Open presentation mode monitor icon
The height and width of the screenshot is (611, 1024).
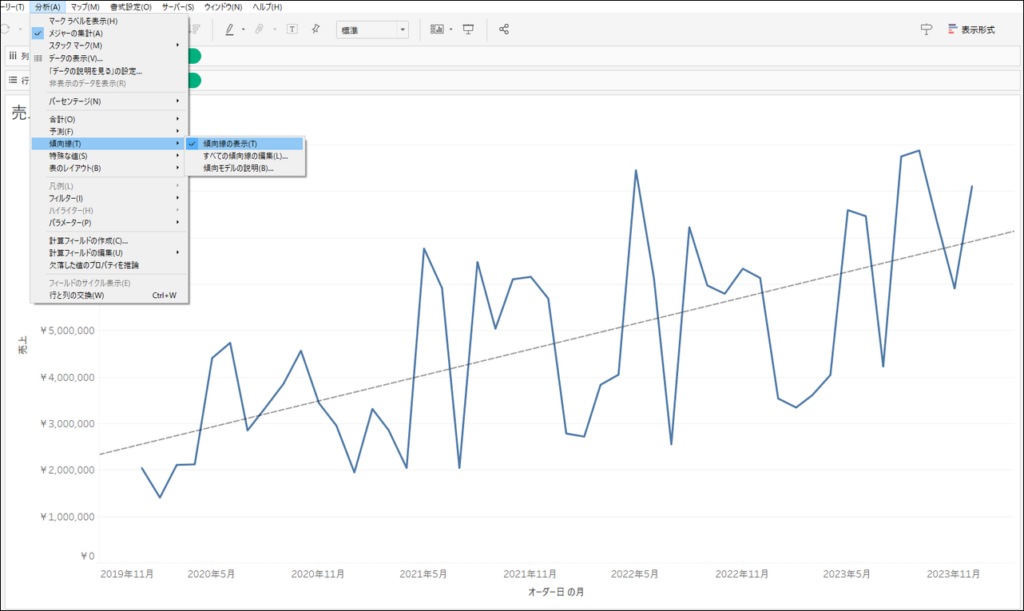pyautogui.click(x=468, y=29)
